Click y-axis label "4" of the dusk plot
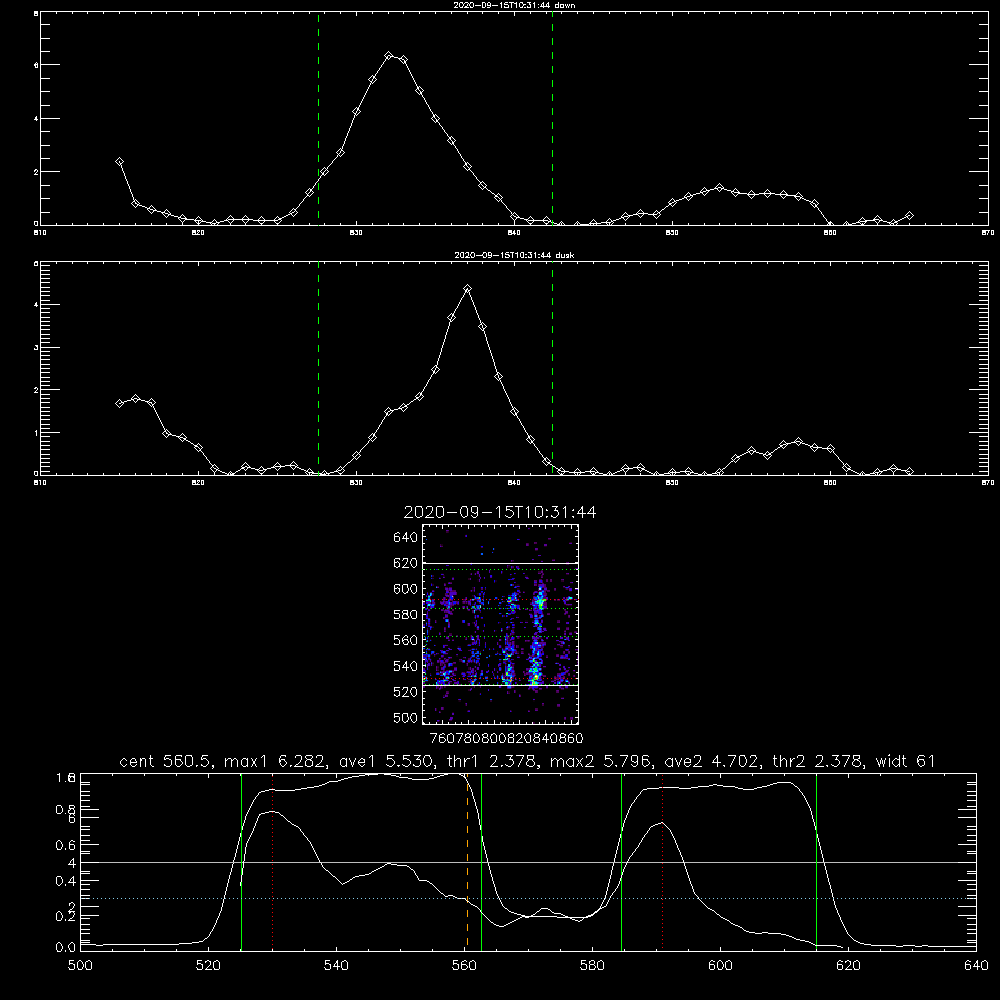The height and width of the screenshot is (1000, 1000). tap(36, 305)
